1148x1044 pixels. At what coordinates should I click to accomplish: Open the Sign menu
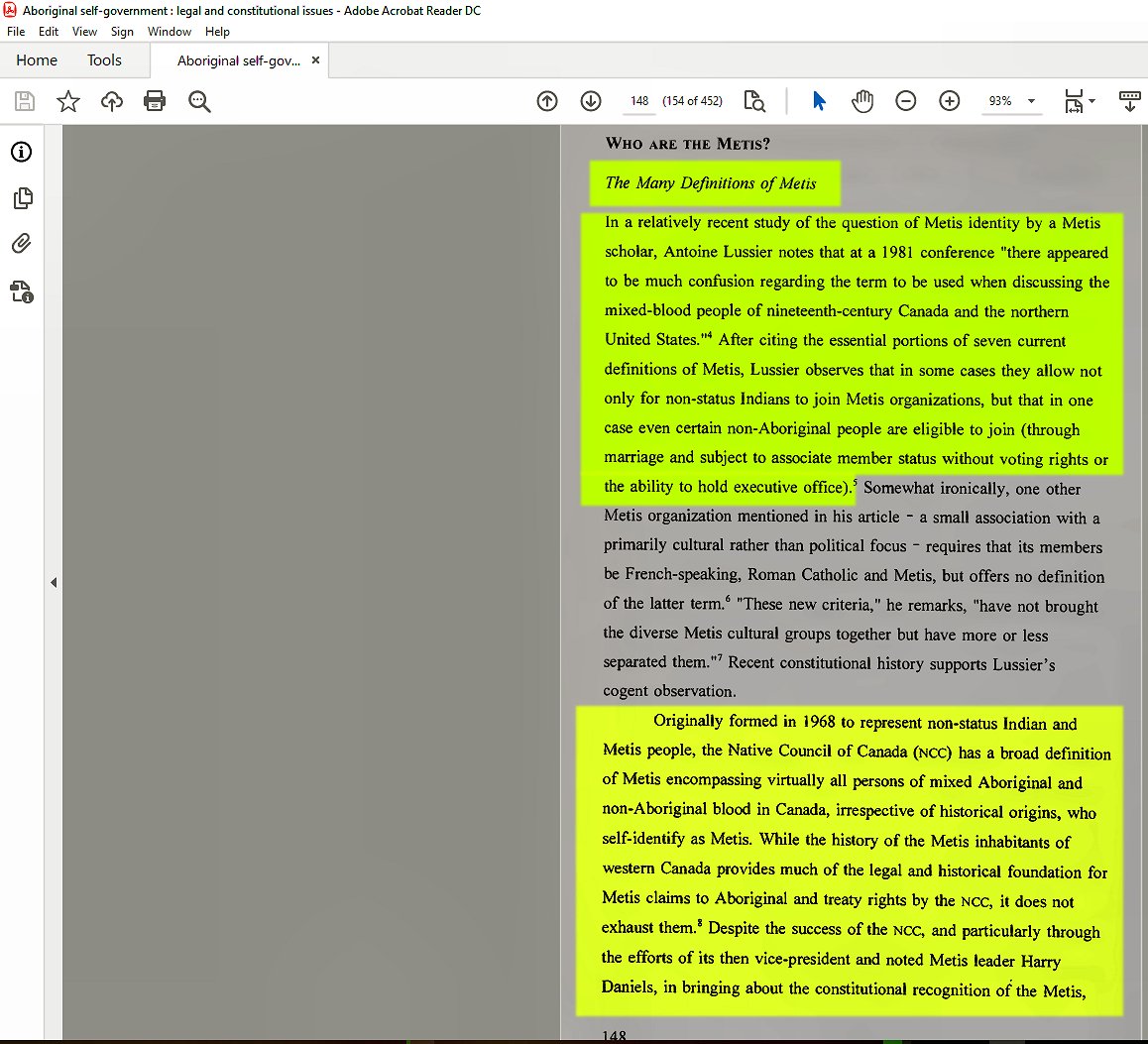(x=122, y=32)
